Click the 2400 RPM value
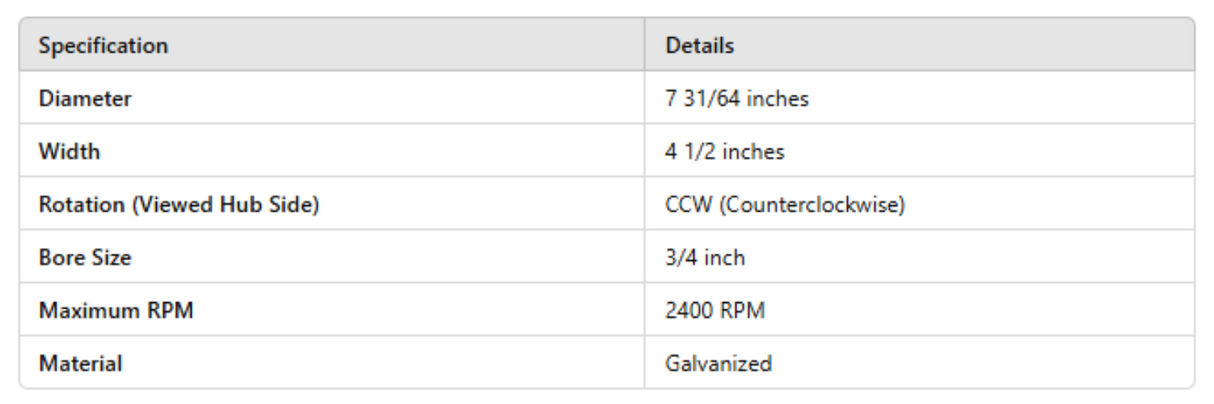Viewport: 1214px width, 404px height. click(715, 311)
